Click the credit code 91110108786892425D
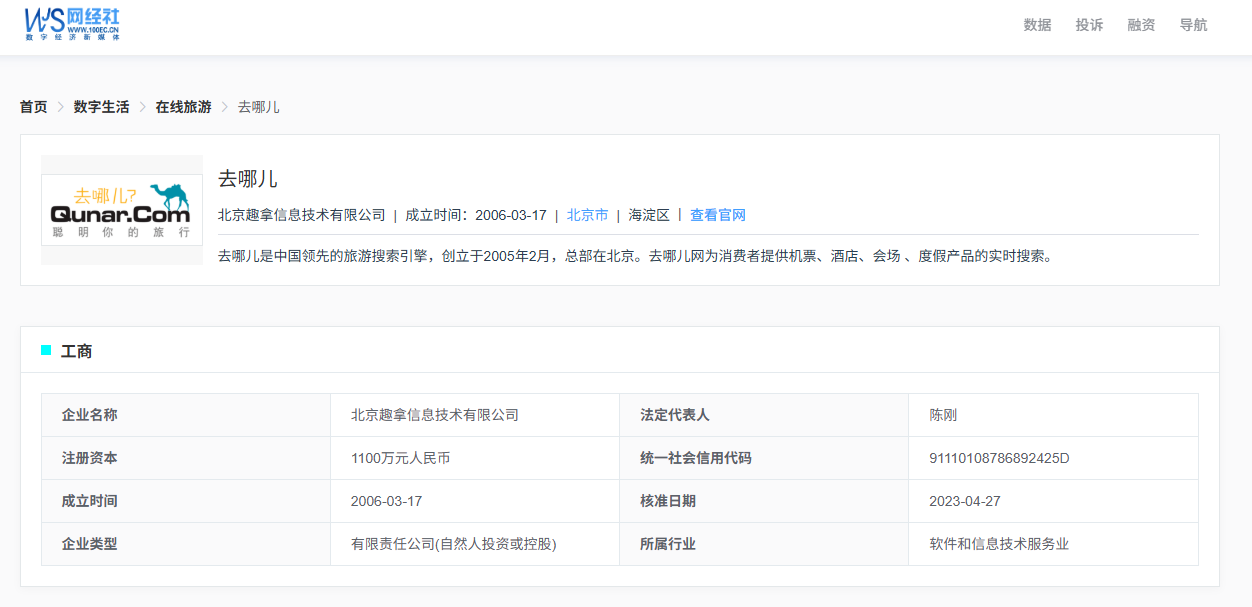This screenshot has height=607, width=1252. tap(999, 458)
